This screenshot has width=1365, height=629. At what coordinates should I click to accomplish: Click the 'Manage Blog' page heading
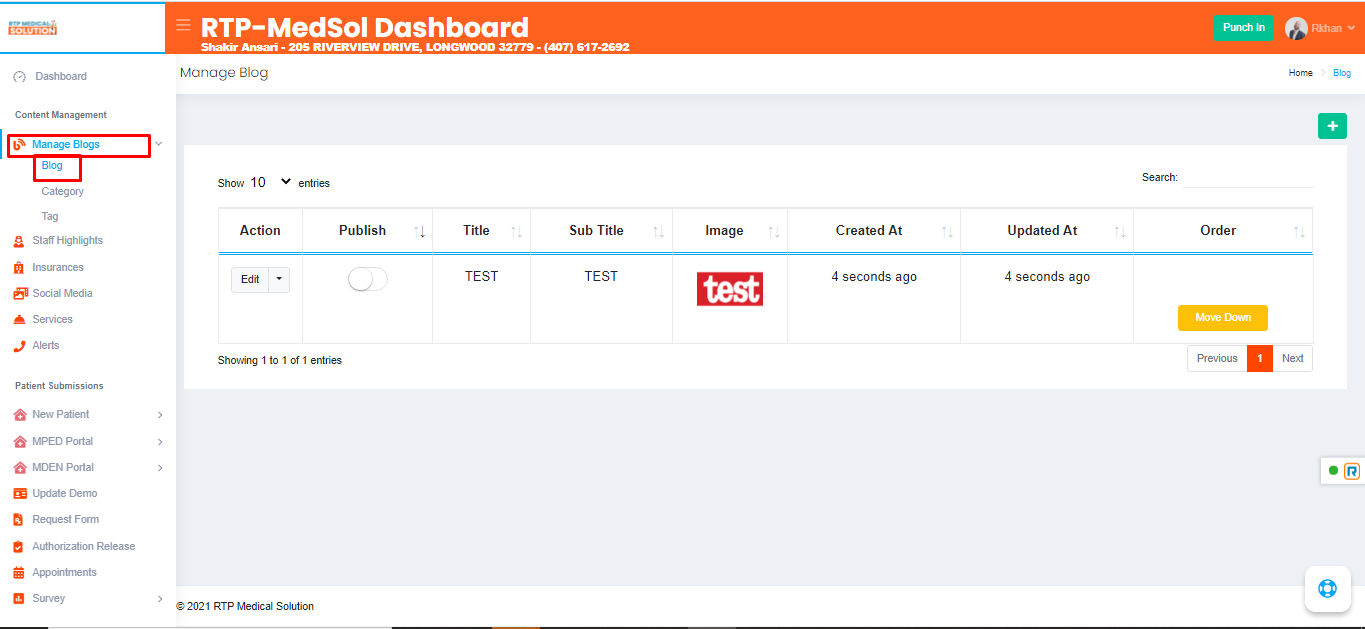point(224,73)
